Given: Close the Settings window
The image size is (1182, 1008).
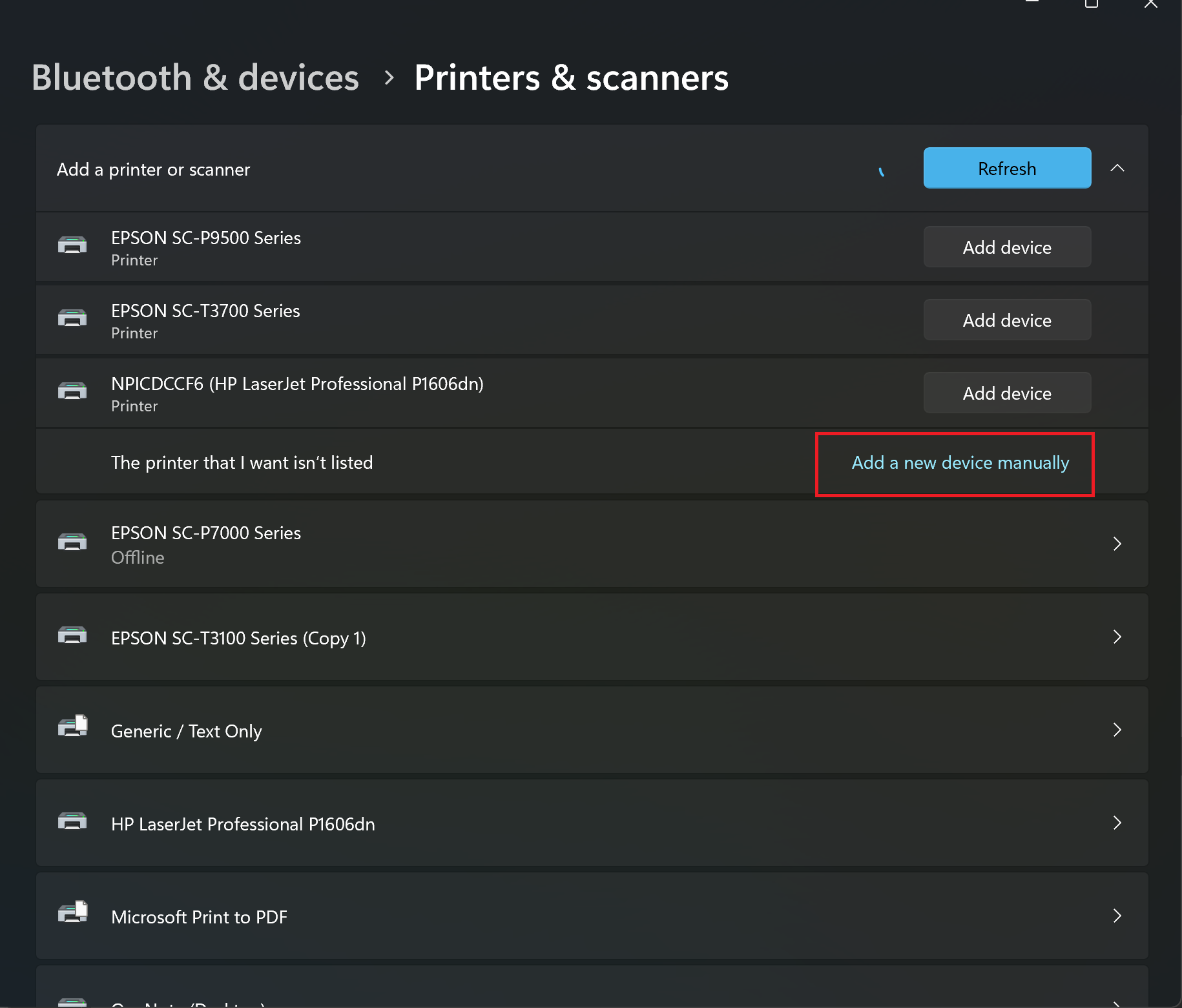Looking at the screenshot, I should click(x=1150, y=4).
